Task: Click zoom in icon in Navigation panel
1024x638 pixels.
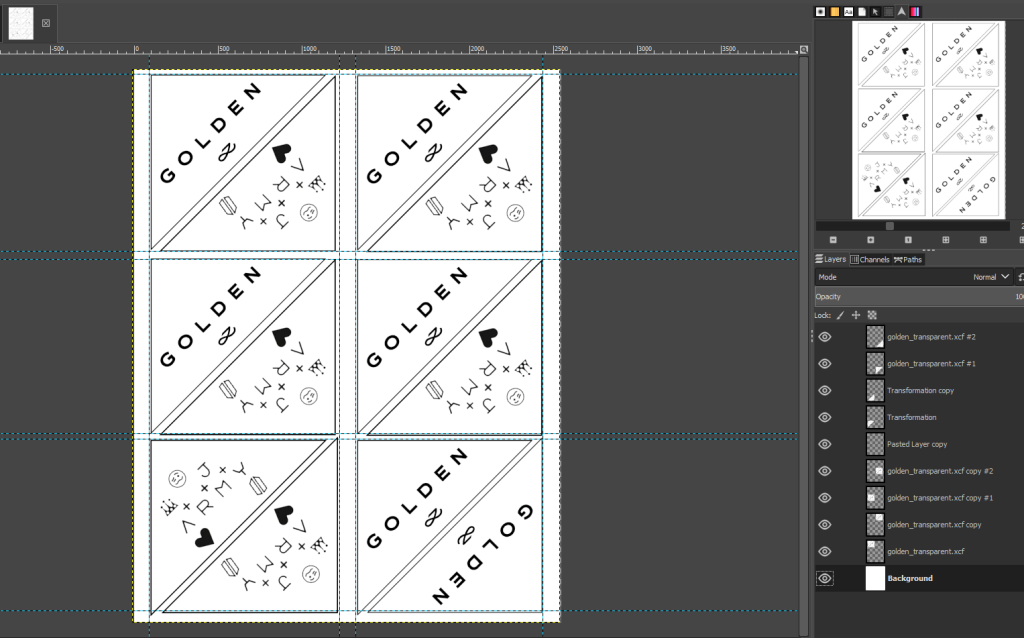Action: coord(870,240)
